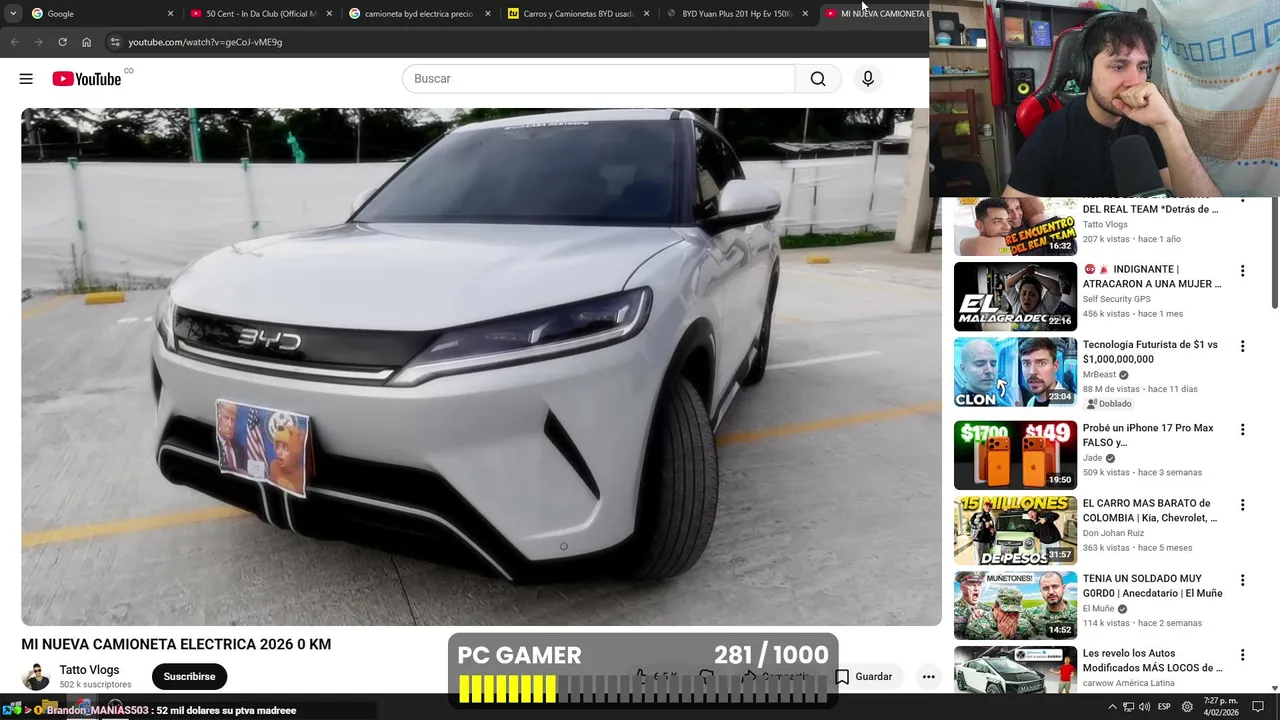Open options menu for Autos Modificados video
Screen dimensions: 1280x720
tap(1242, 655)
